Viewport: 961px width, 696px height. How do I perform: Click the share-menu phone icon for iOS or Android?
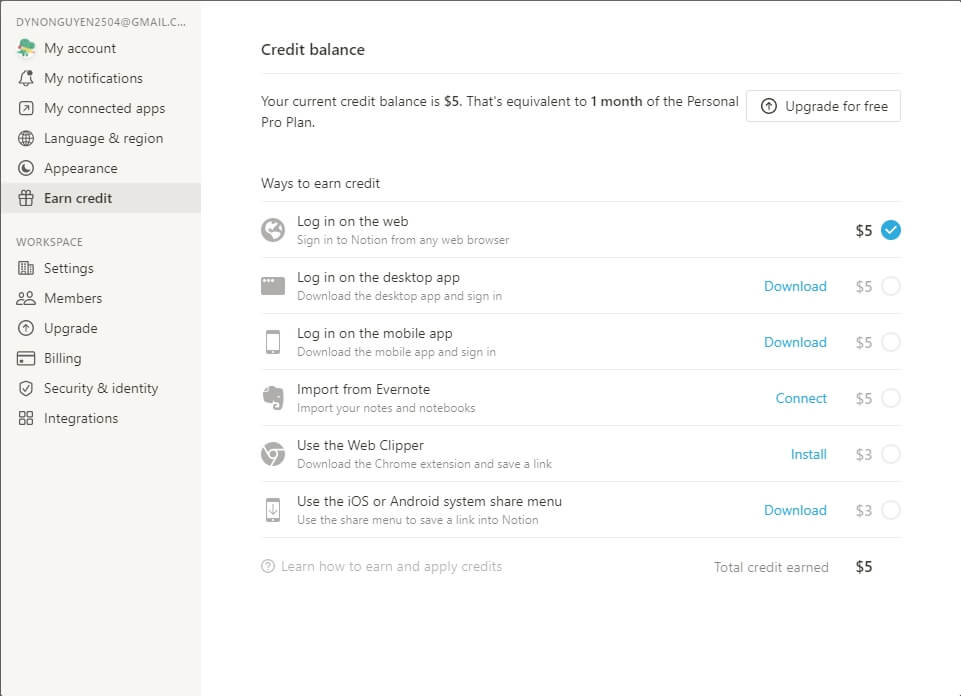pyautogui.click(x=273, y=510)
